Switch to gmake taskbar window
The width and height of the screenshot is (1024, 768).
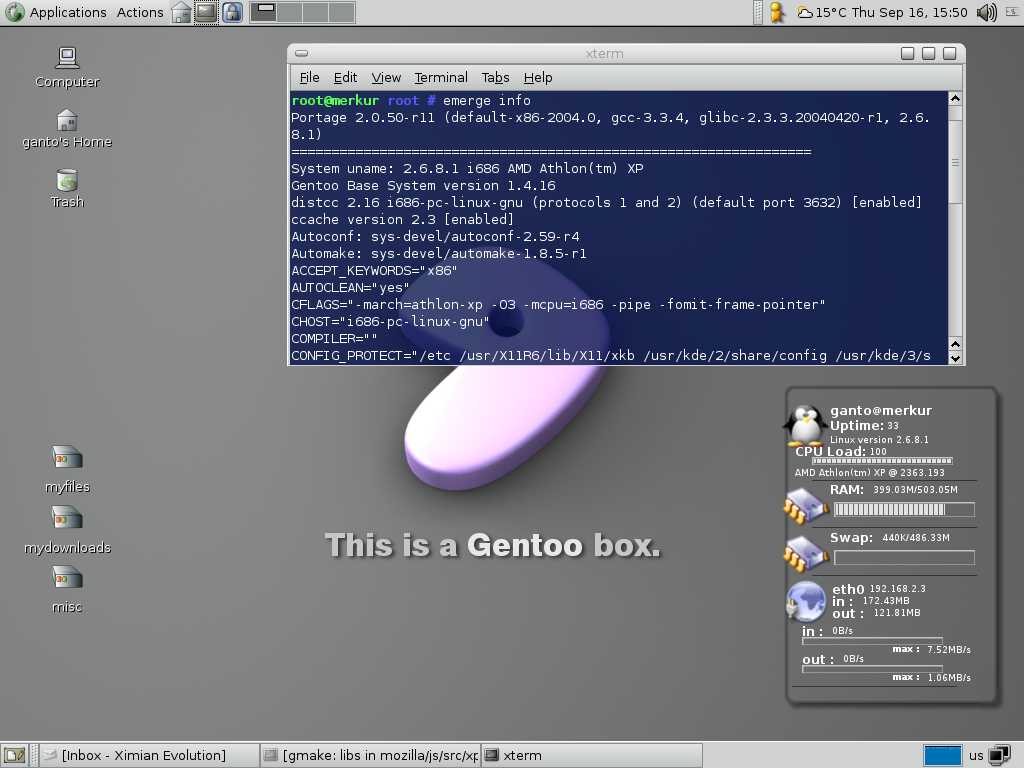[370, 755]
